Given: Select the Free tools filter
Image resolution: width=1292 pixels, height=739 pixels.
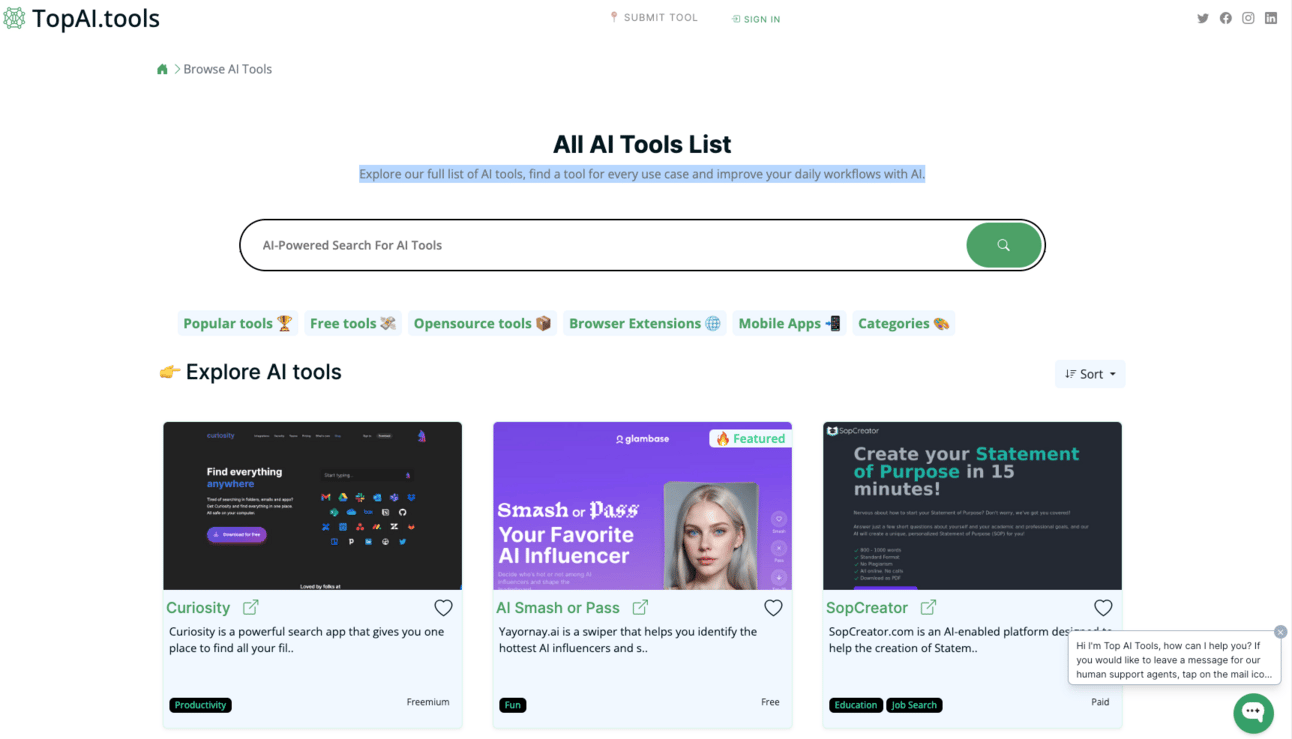Looking at the screenshot, I should pos(353,323).
